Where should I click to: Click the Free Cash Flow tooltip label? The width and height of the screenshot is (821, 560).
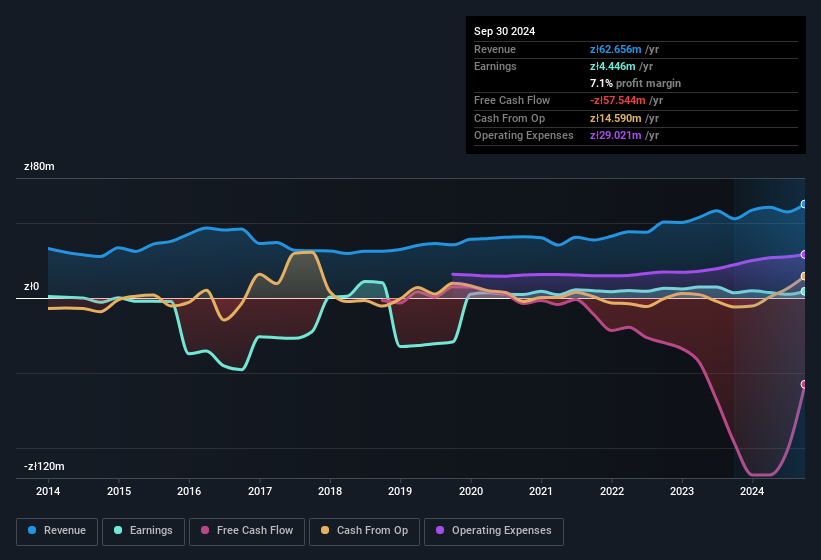click(x=512, y=100)
